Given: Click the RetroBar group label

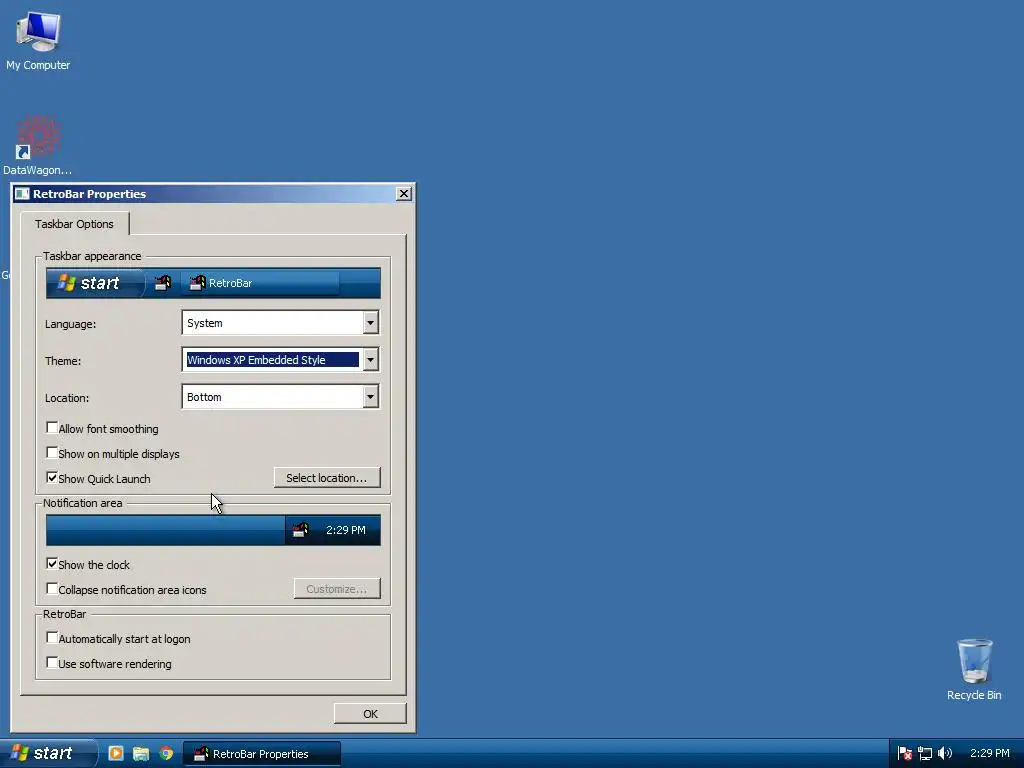Looking at the screenshot, I should (x=65, y=614).
